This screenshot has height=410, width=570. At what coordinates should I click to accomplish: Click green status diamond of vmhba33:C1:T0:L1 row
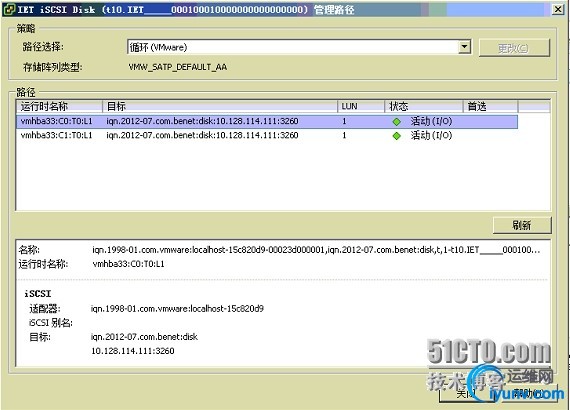coord(397,136)
